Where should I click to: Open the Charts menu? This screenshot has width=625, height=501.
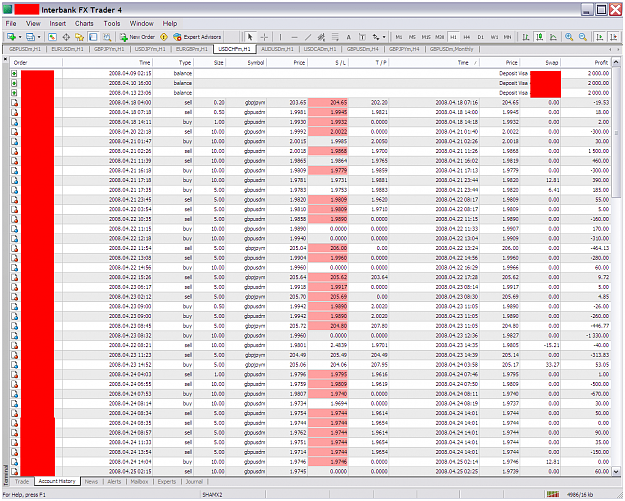84,24
